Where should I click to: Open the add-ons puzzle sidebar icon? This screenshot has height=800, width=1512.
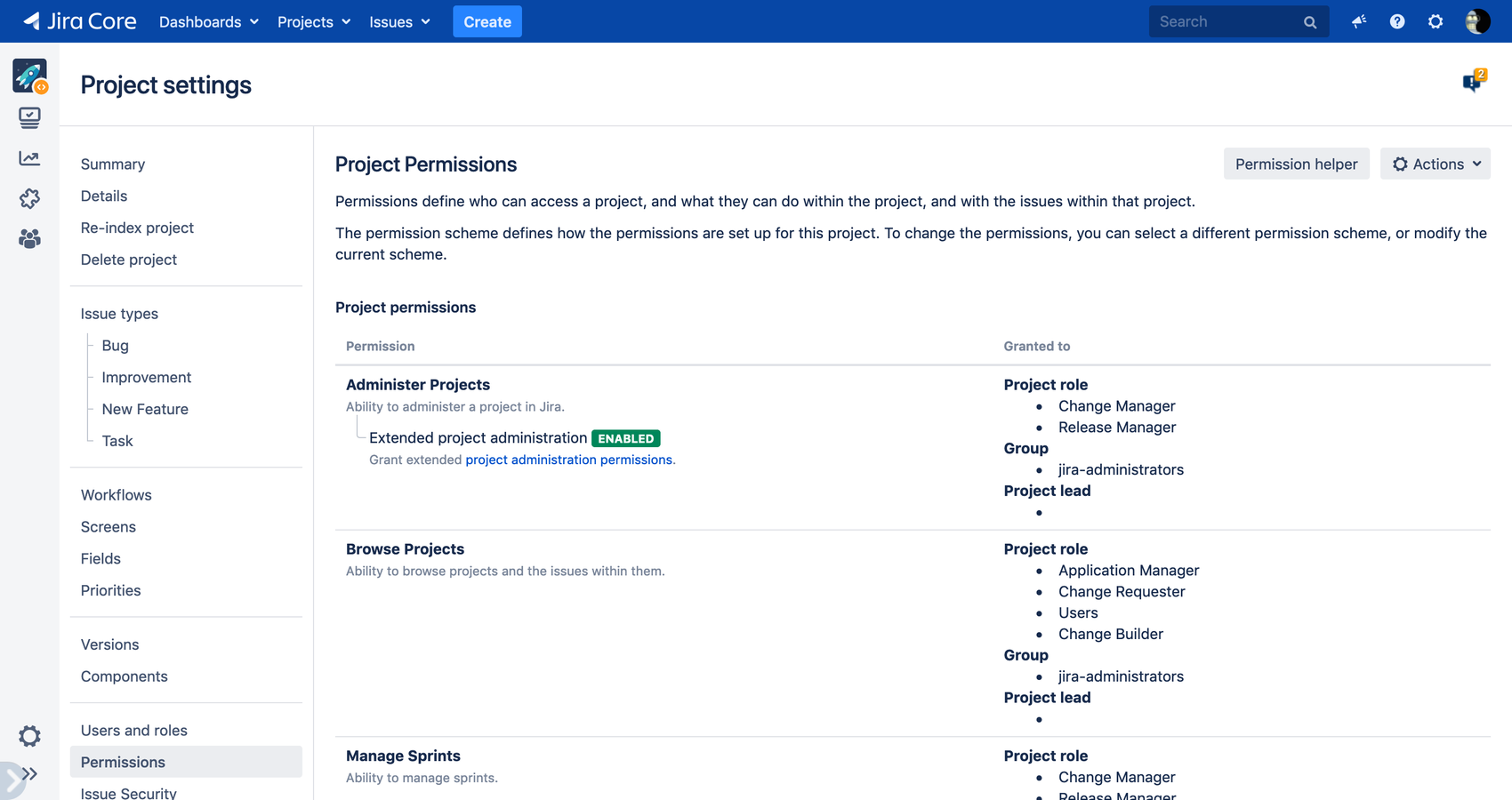(x=29, y=198)
